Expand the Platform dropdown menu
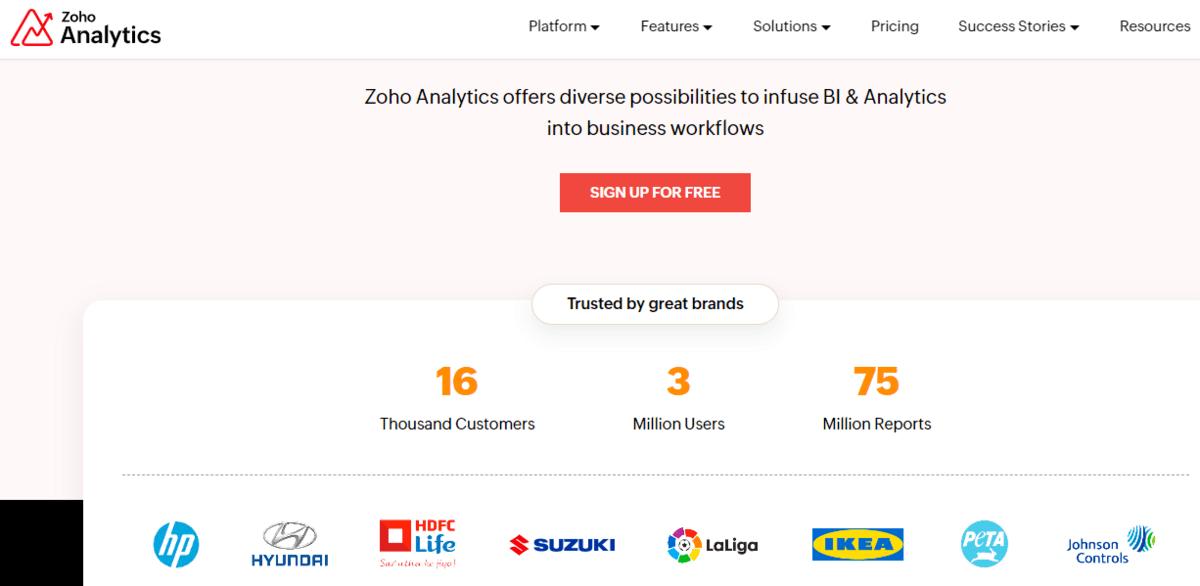Image resolution: width=1200 pixels, height=586 pixels. [x=564, y=27]
